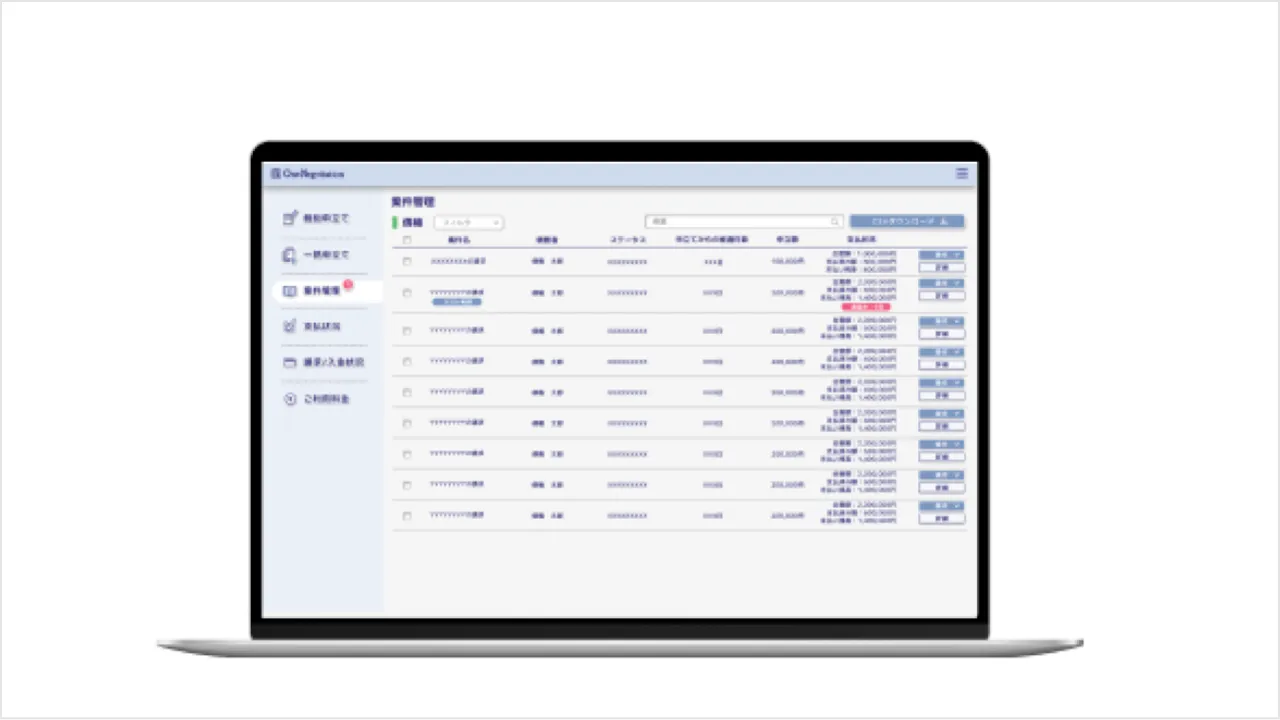Expand the blue dropdown button in the last row

point(941,506)
